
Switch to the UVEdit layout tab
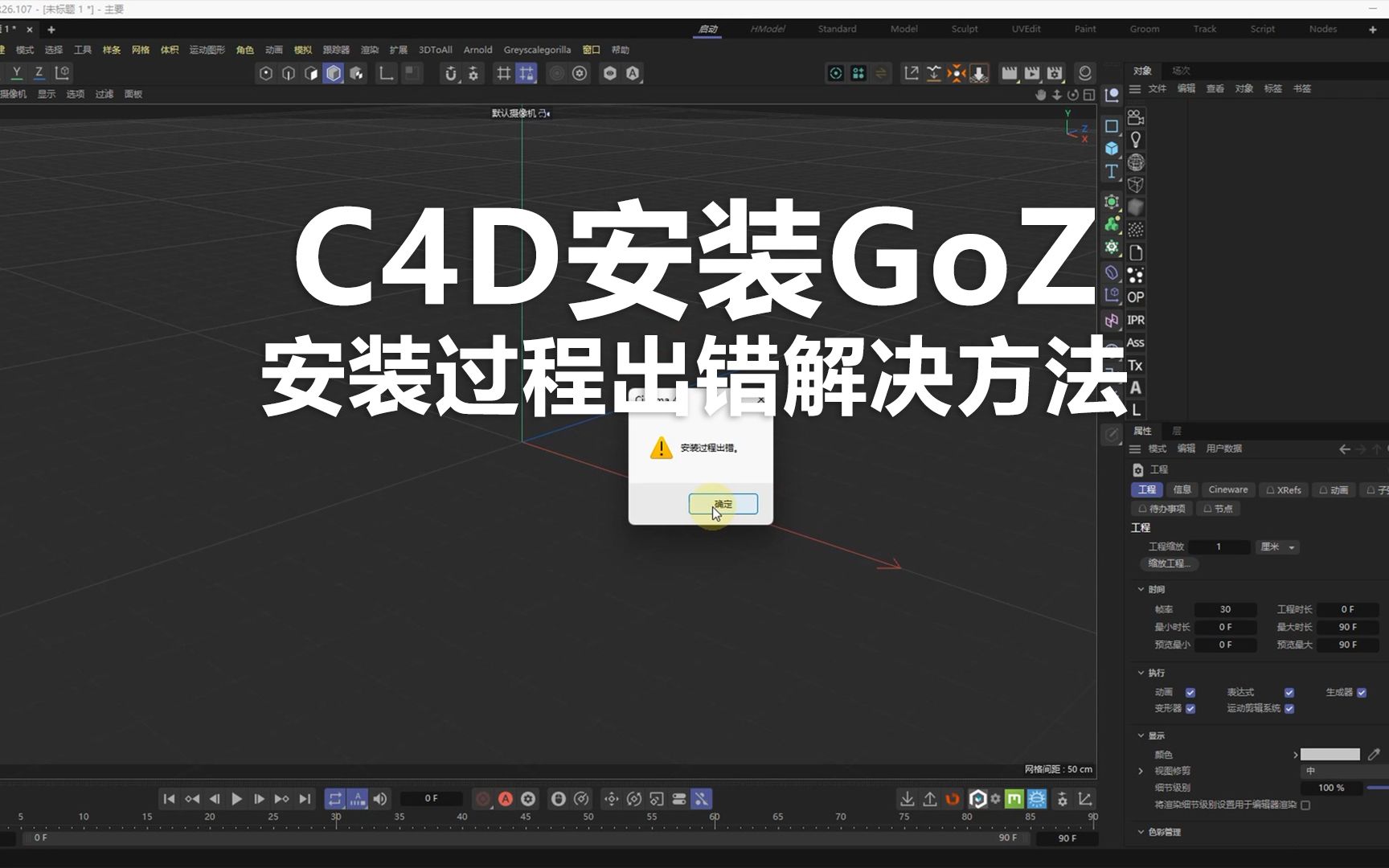click(x=1026, y=29)
